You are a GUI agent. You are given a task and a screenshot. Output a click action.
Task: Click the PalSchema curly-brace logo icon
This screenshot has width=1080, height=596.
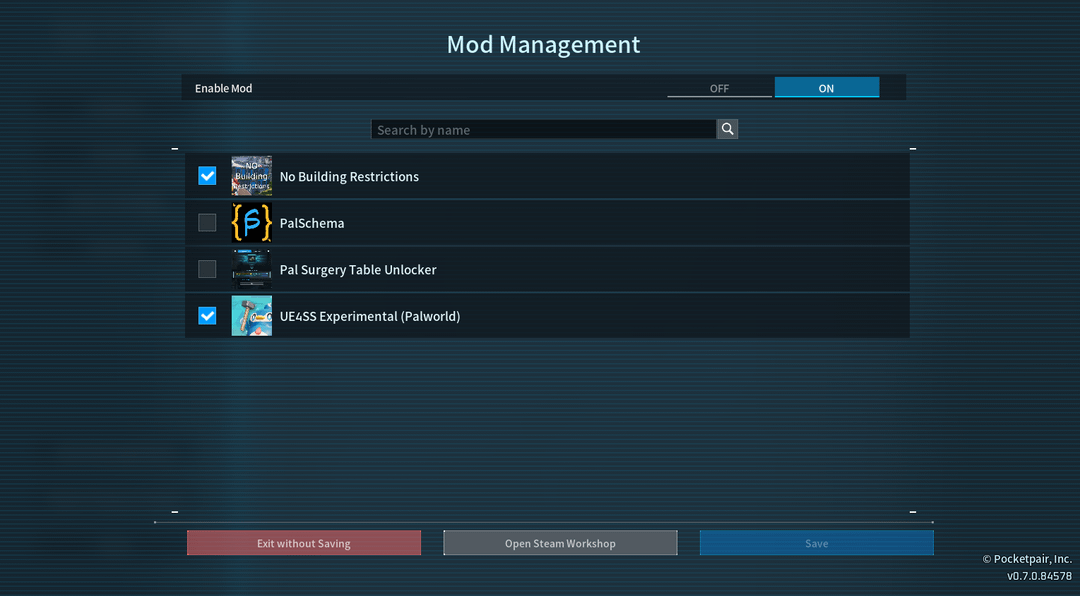pyautogui.click(x=251, y=223)
